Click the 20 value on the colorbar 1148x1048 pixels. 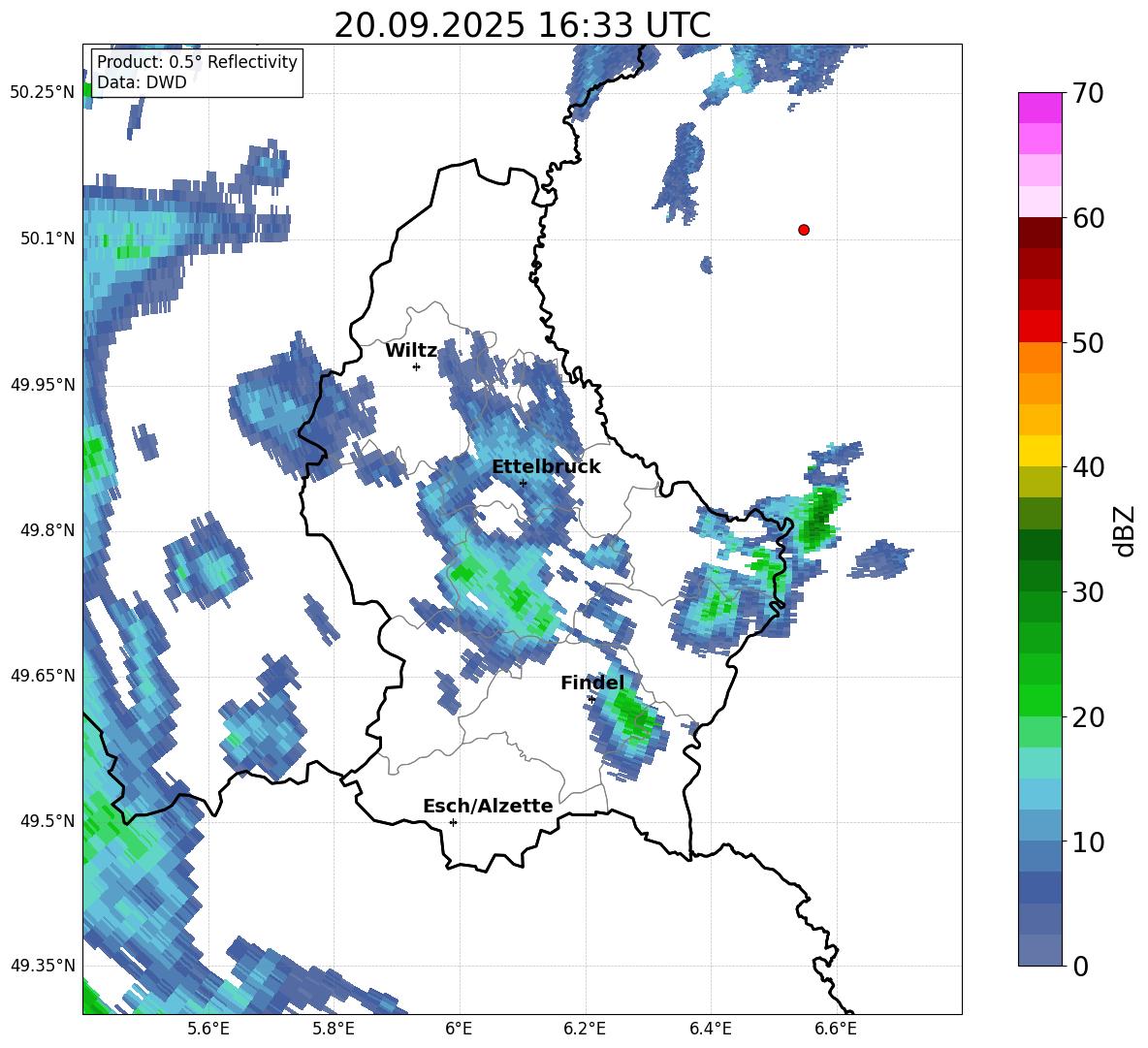(x=1088, y=717)
